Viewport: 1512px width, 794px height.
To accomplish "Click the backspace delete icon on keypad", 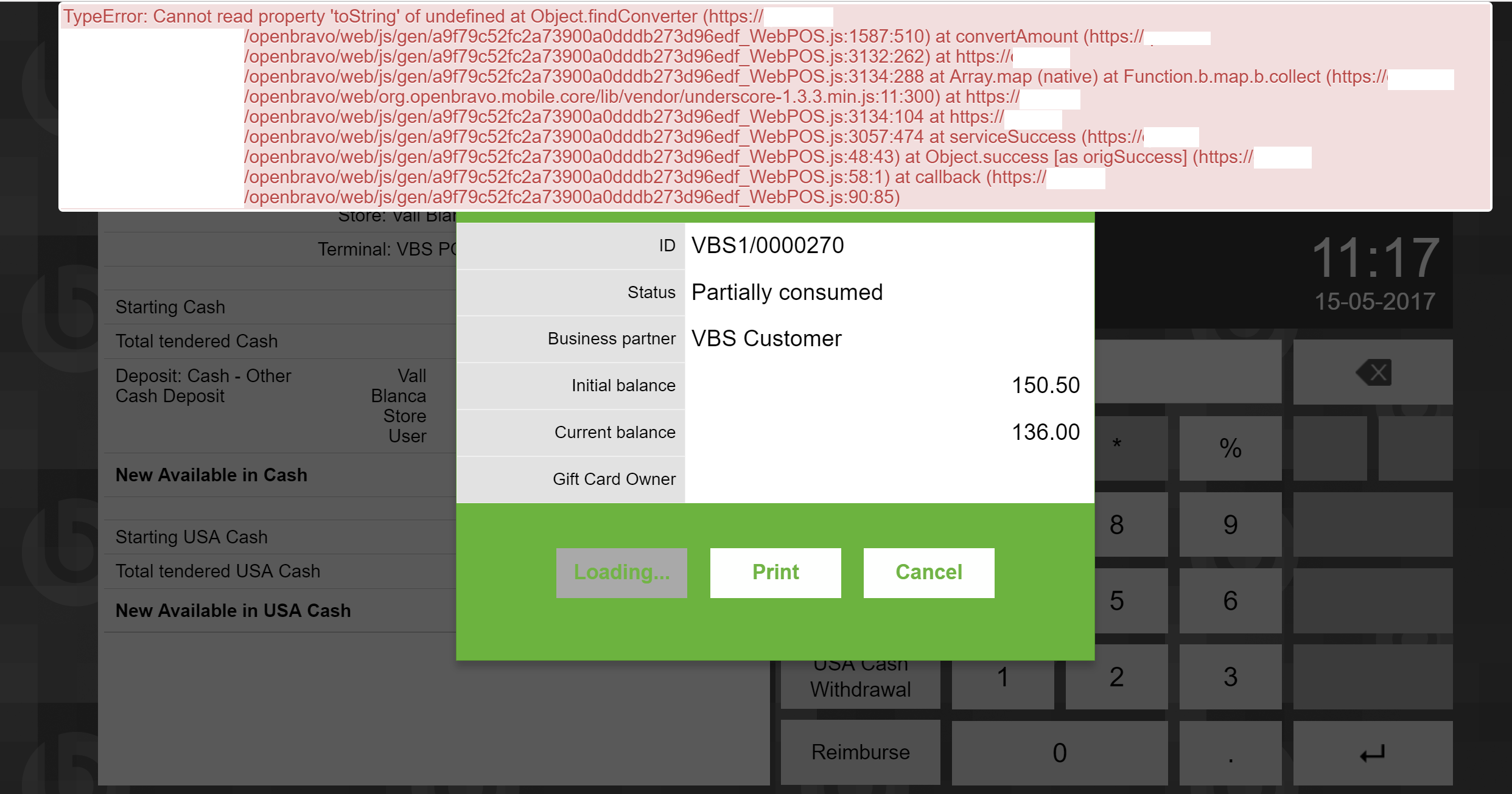I will (x=1373, y=372).
